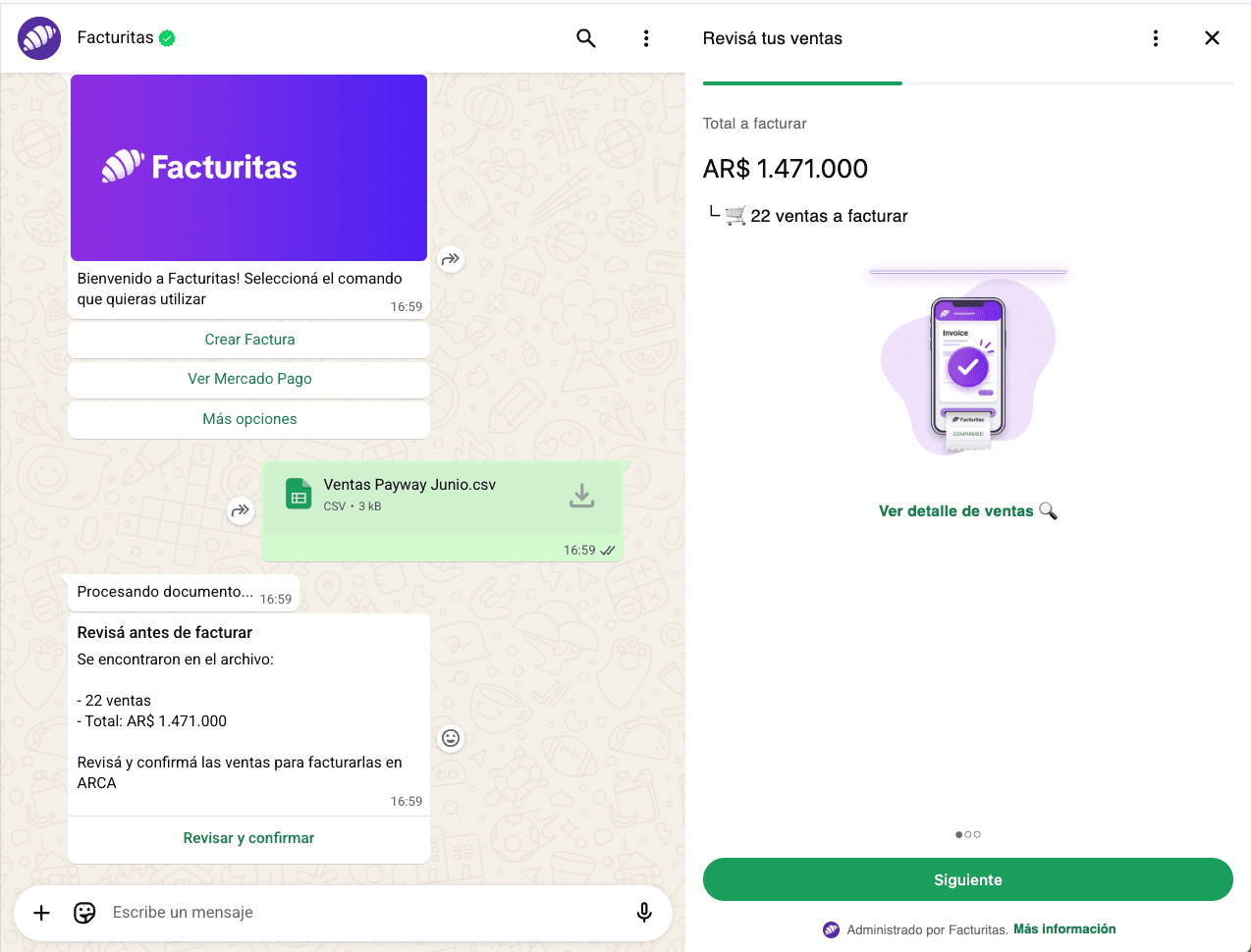Click Revisar y confirmar button
The height and width of the screenshot is (952, 1251).
(249, 838)
